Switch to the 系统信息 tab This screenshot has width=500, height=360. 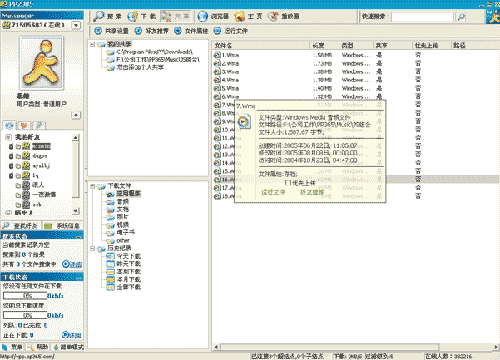click(63, 226)
